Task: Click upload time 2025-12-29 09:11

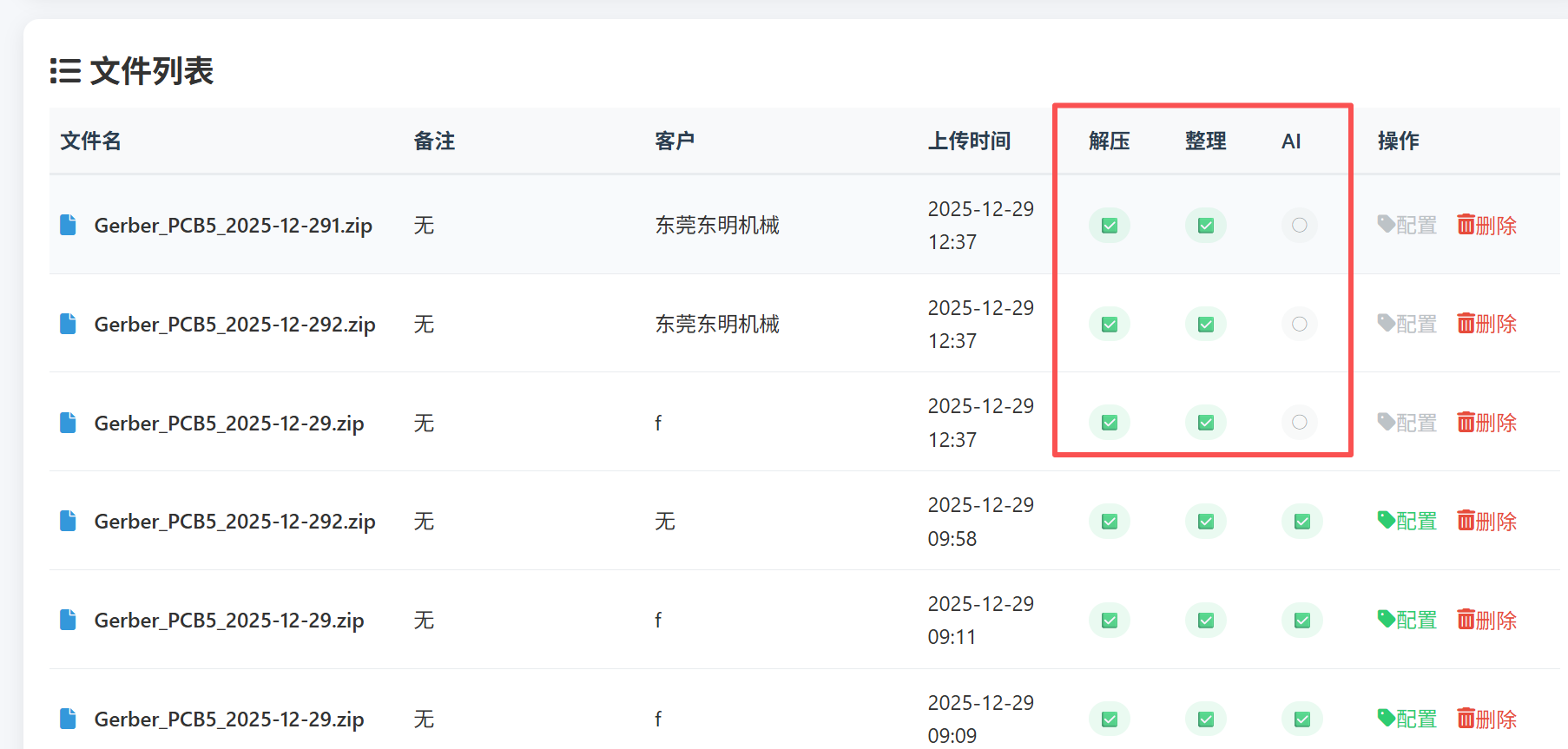Action: 981,621
